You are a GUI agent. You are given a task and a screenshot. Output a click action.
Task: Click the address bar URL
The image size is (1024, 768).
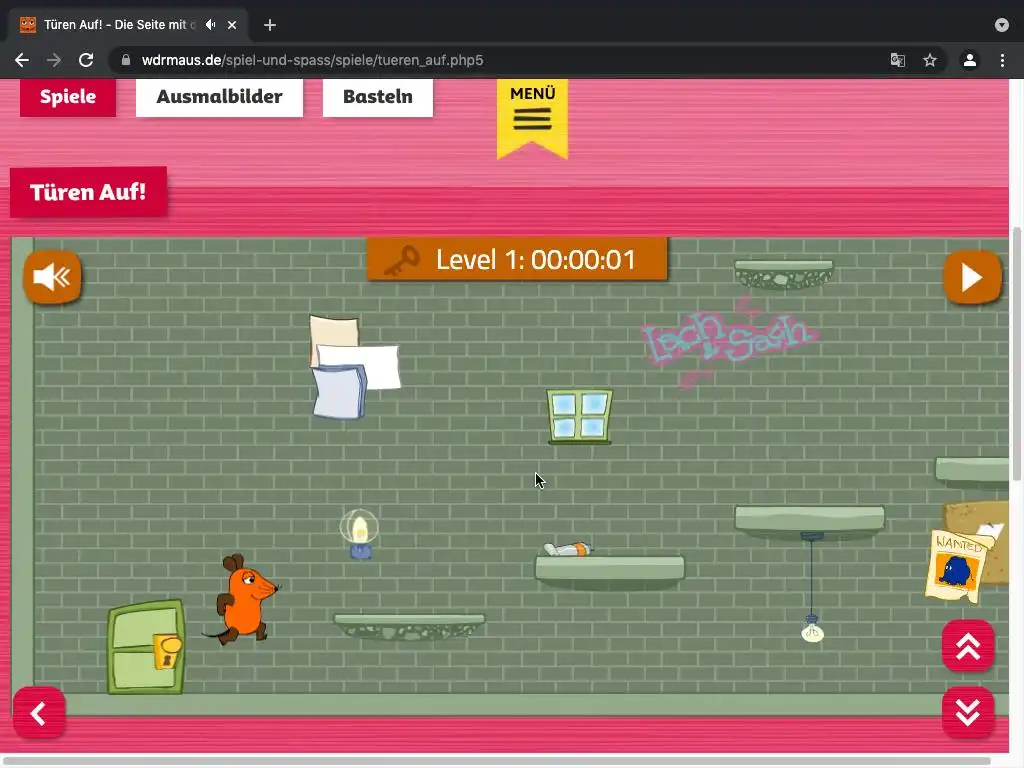(x=312, y=60)
